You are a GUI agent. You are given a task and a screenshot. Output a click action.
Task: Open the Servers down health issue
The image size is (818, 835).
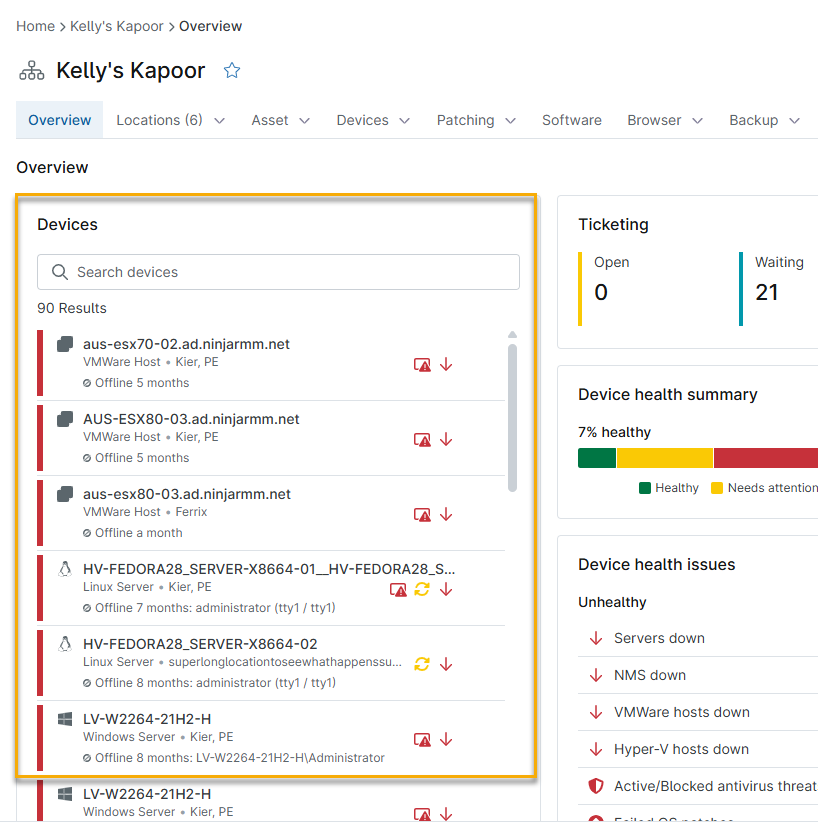[x=659, y=638]
